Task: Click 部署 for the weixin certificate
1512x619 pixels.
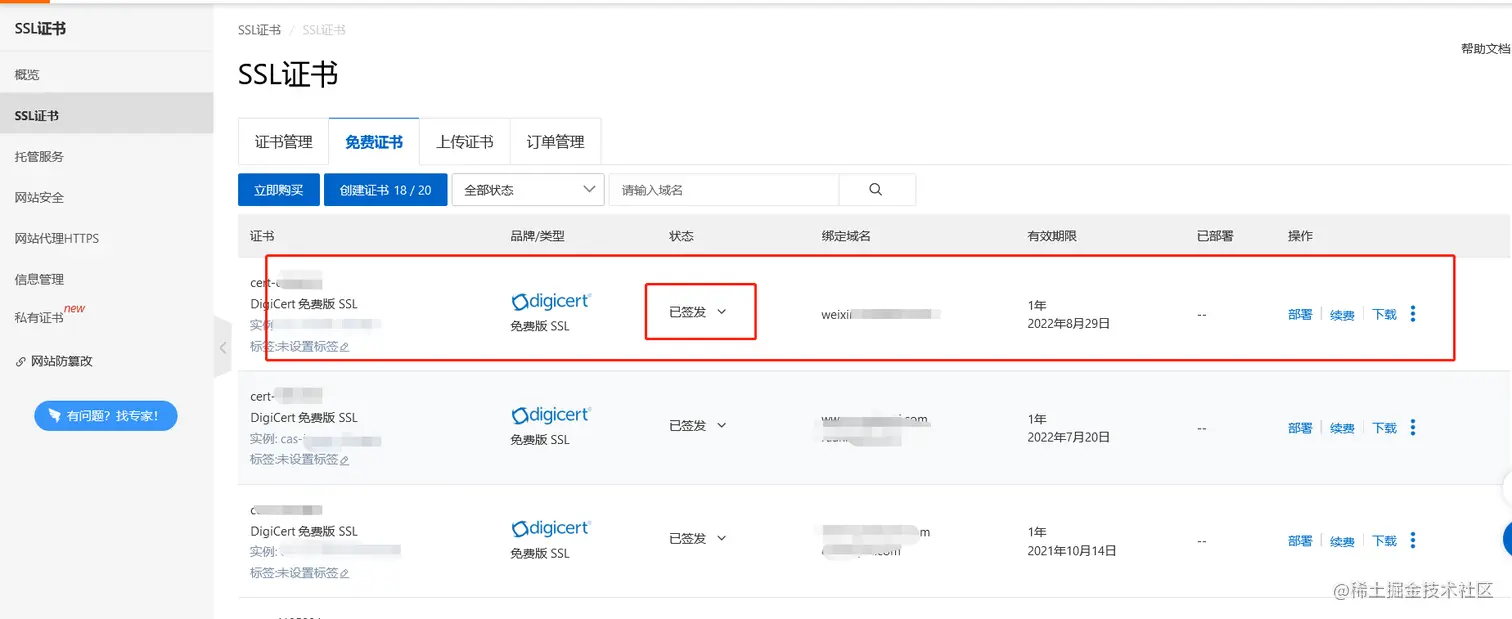Action: (1300, 314)
